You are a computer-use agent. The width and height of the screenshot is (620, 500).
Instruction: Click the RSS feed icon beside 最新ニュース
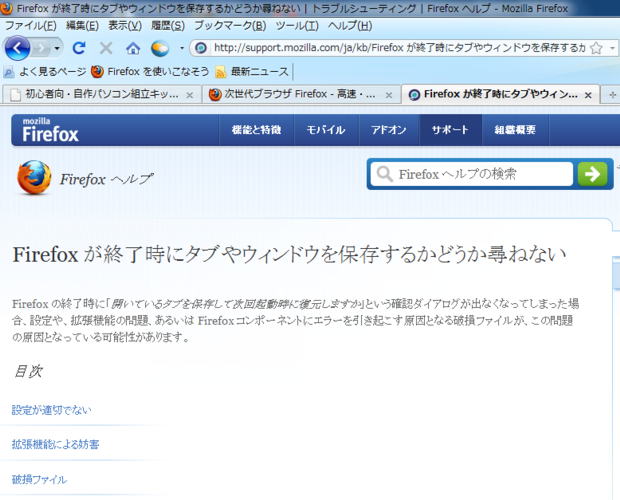click(x=220, y=72)
